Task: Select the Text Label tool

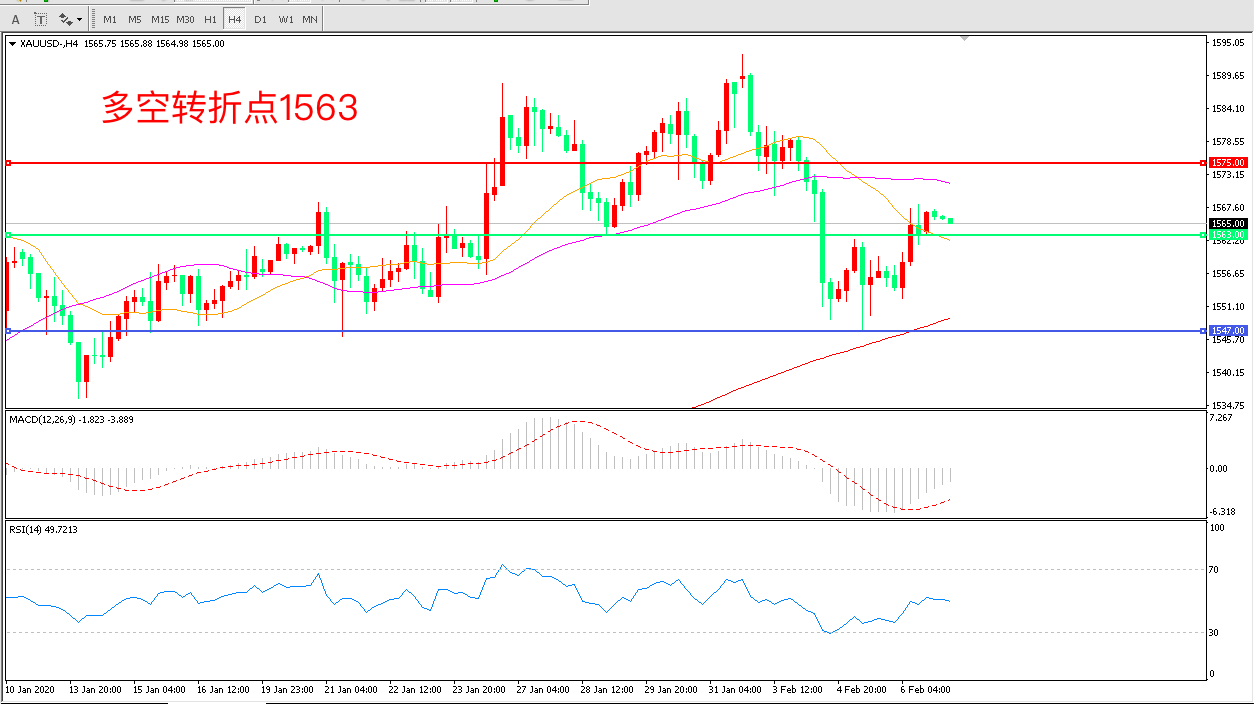Action: (40, 19)
